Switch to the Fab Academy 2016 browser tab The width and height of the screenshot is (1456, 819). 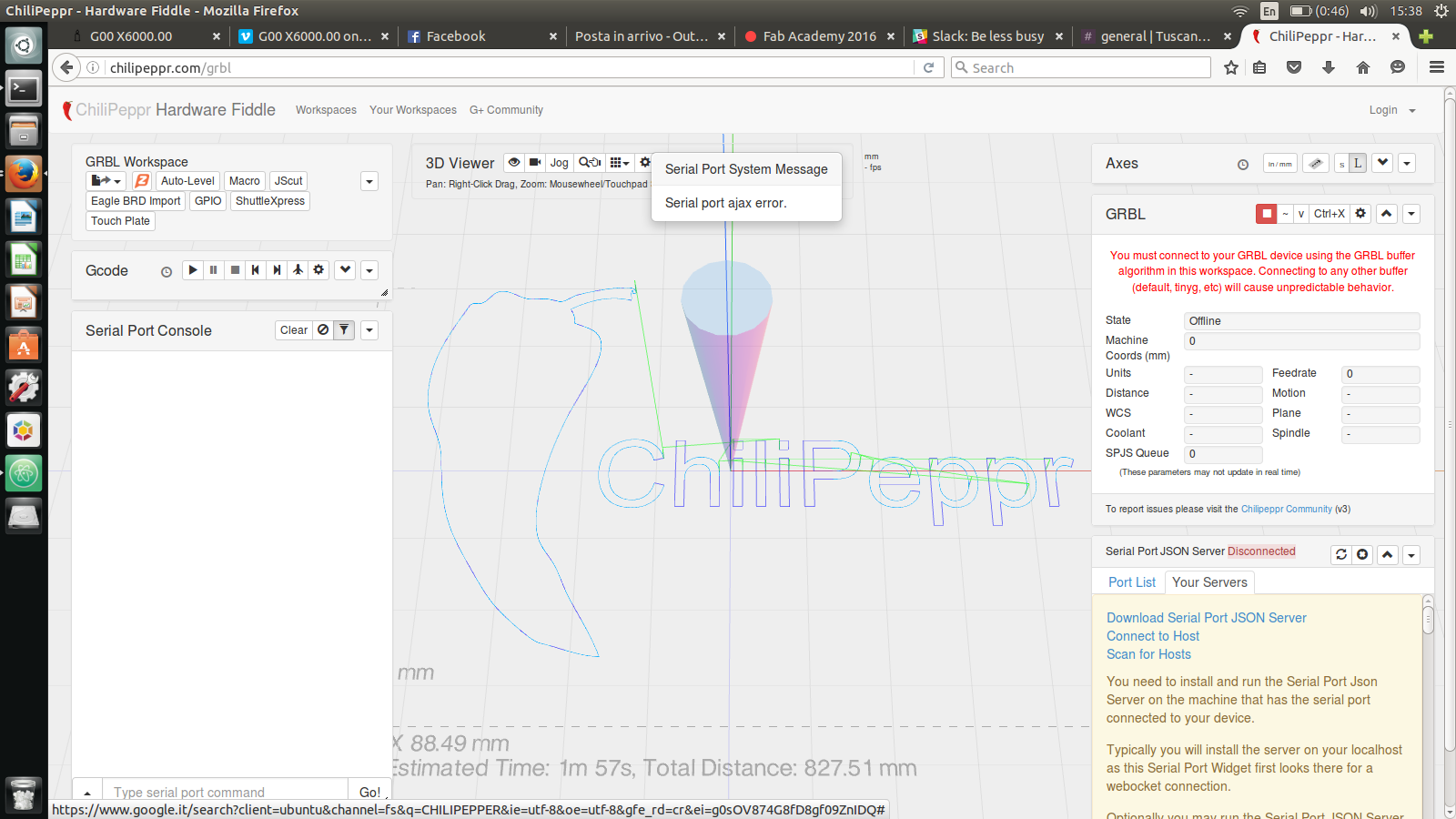coord(819,36)
